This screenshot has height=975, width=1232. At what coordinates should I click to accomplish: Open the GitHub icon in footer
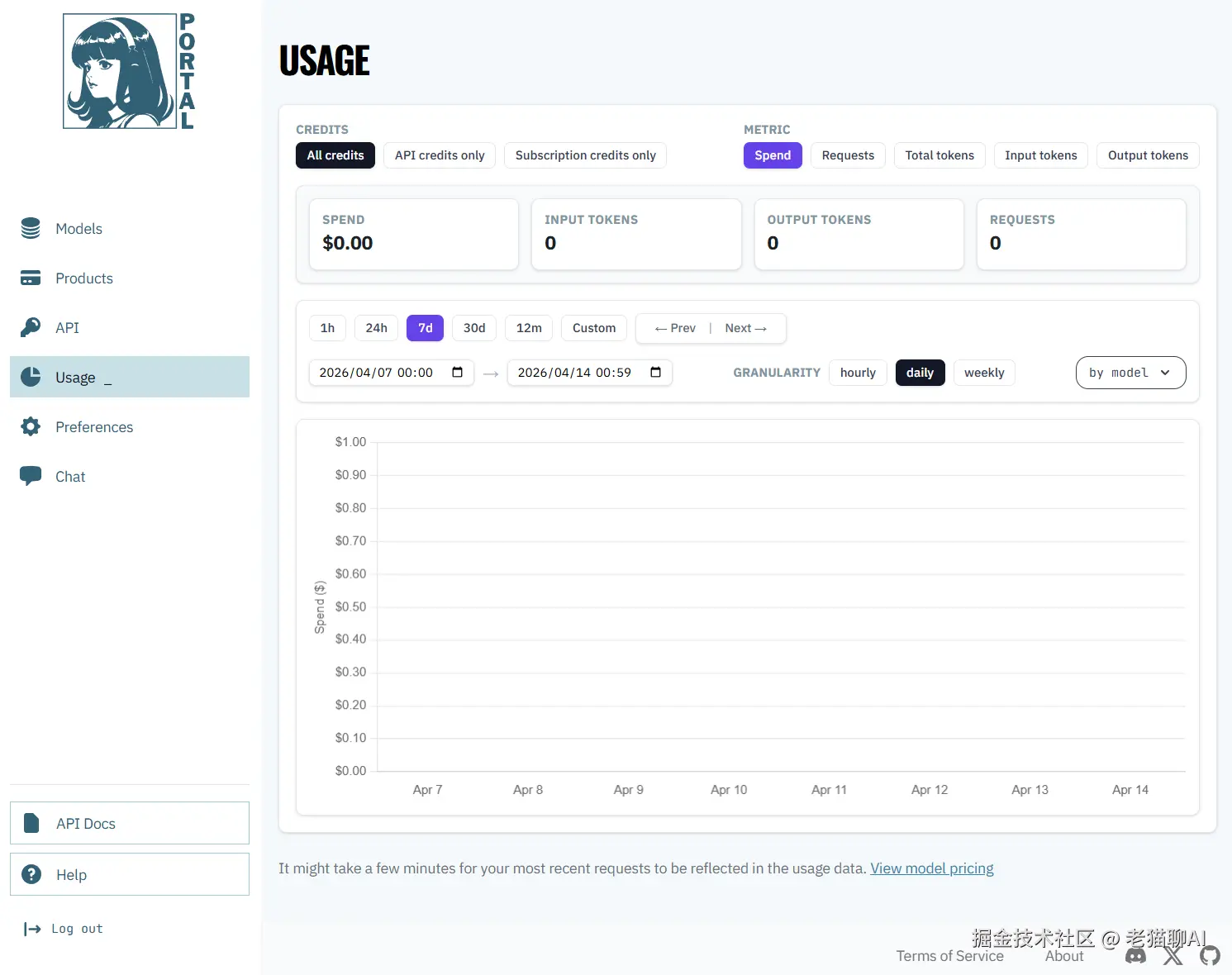click(1210, 956)
